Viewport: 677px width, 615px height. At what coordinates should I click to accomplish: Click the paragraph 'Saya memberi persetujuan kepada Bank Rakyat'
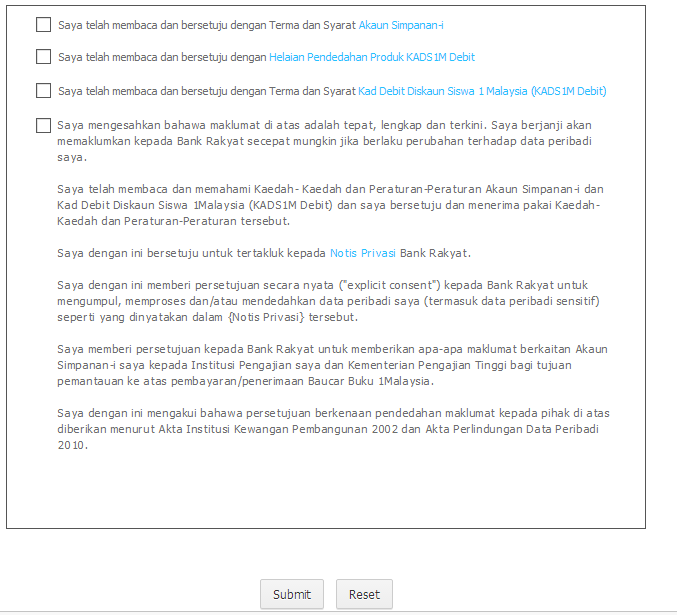[332, 365]
